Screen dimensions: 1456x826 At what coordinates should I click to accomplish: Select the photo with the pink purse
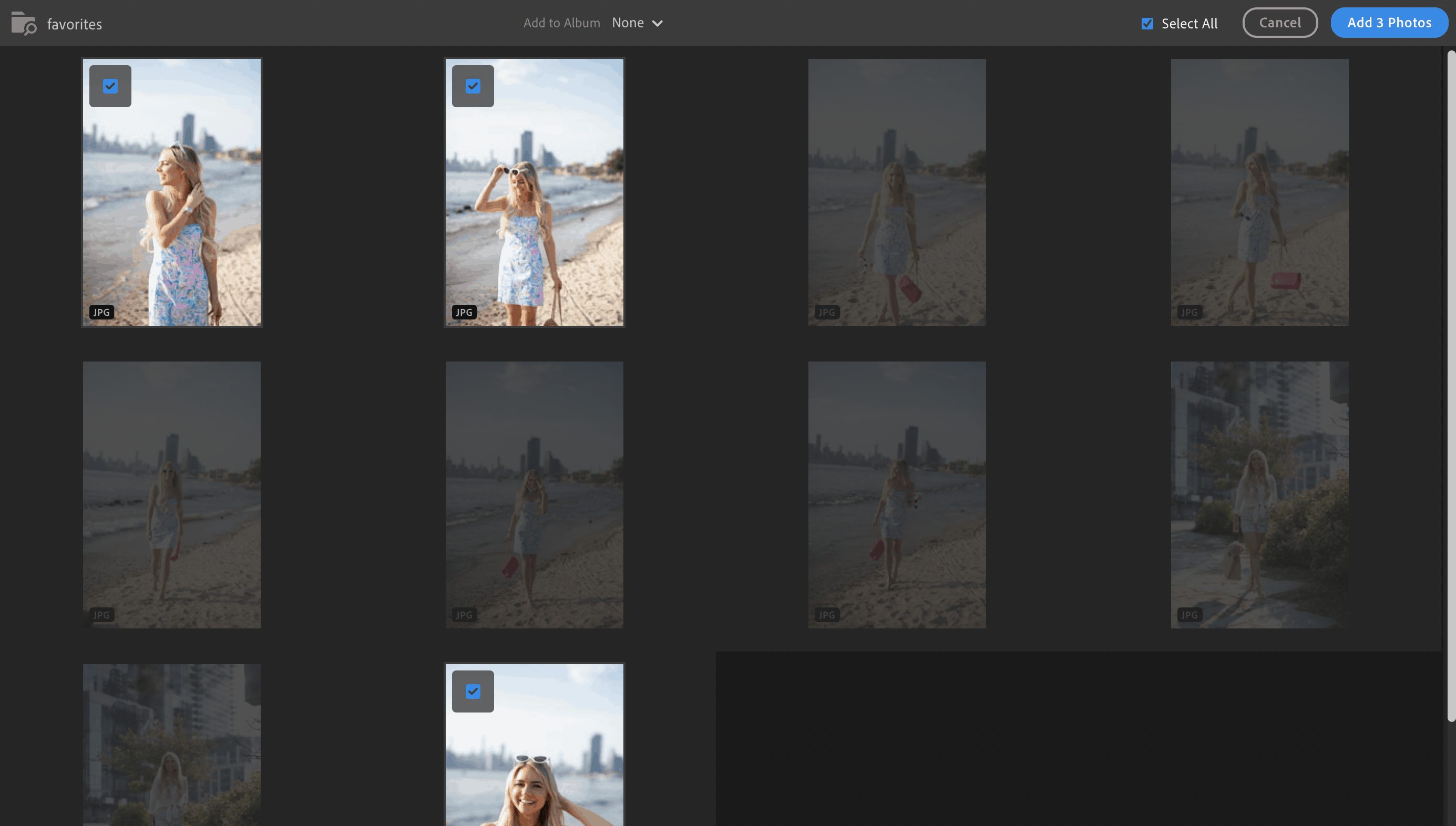pyautogui.click(x=1259, y=193)
